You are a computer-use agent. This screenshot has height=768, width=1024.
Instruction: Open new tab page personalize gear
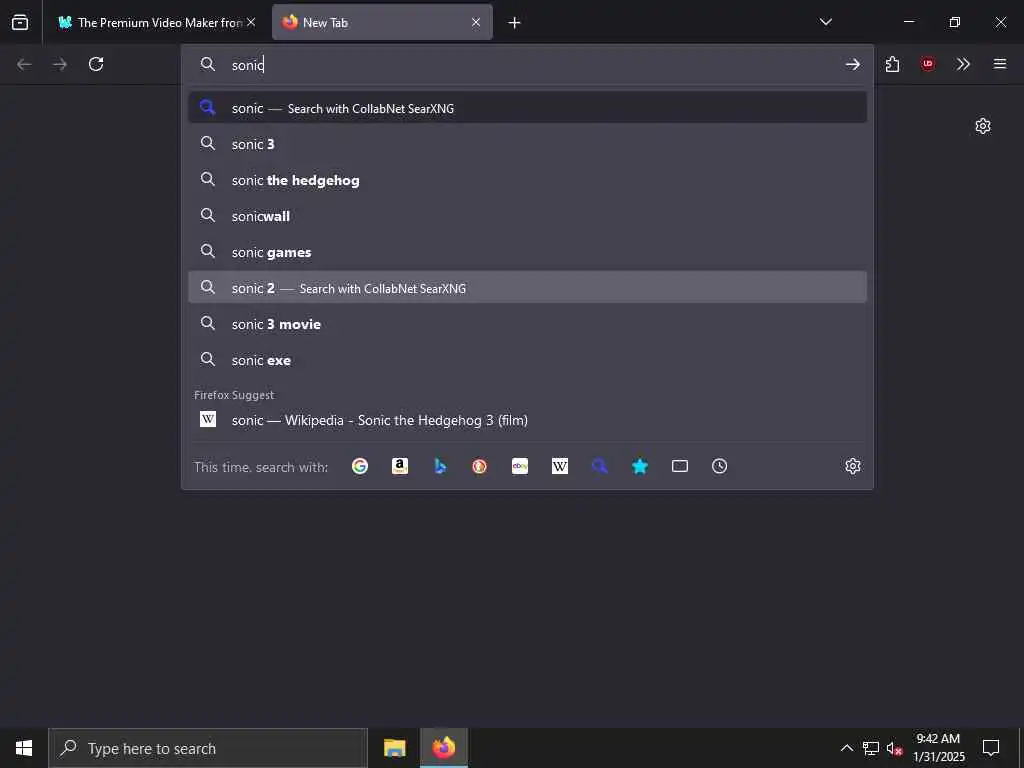983,126
